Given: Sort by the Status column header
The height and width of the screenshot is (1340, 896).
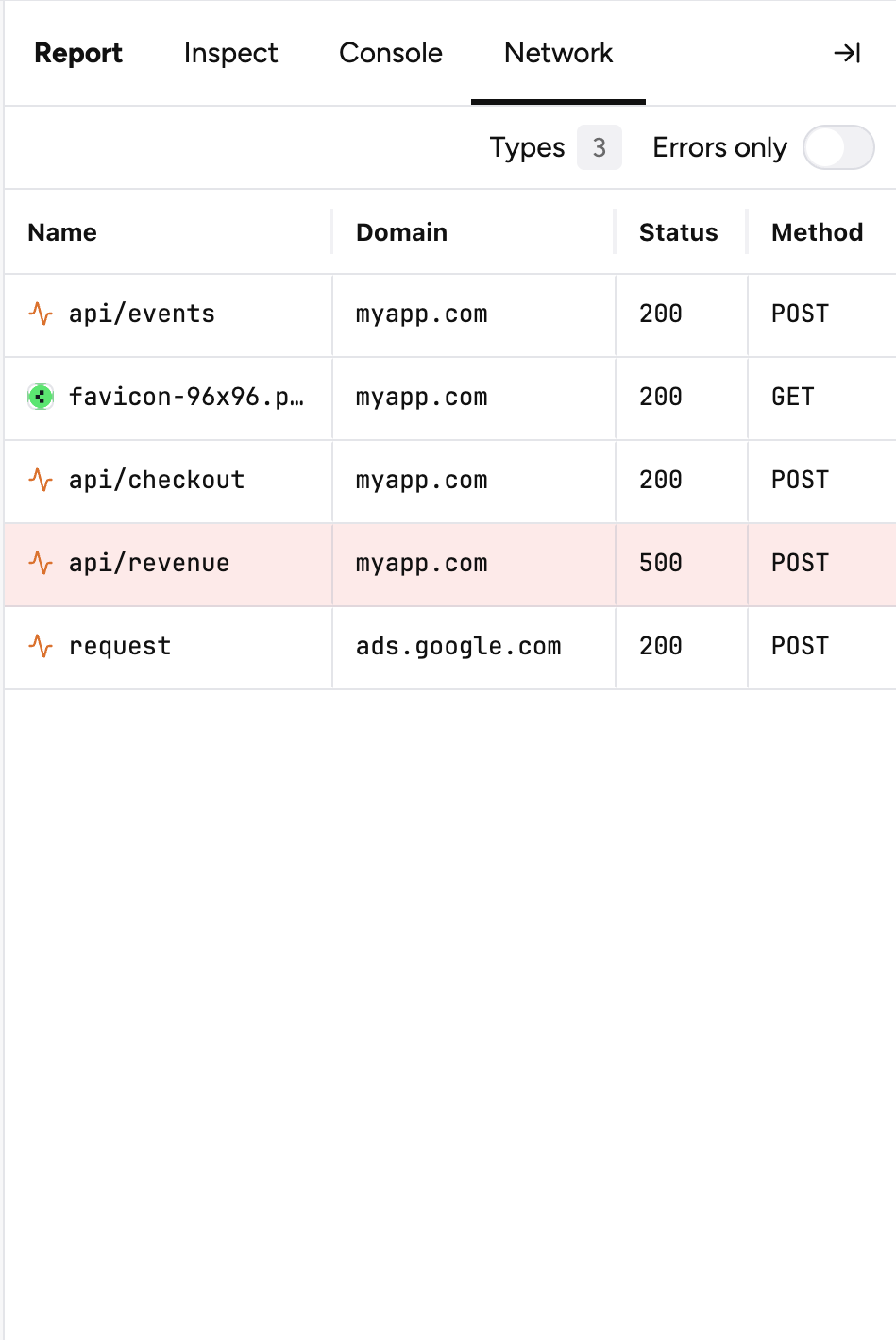Looking at the screenshot, I should 678,232.
